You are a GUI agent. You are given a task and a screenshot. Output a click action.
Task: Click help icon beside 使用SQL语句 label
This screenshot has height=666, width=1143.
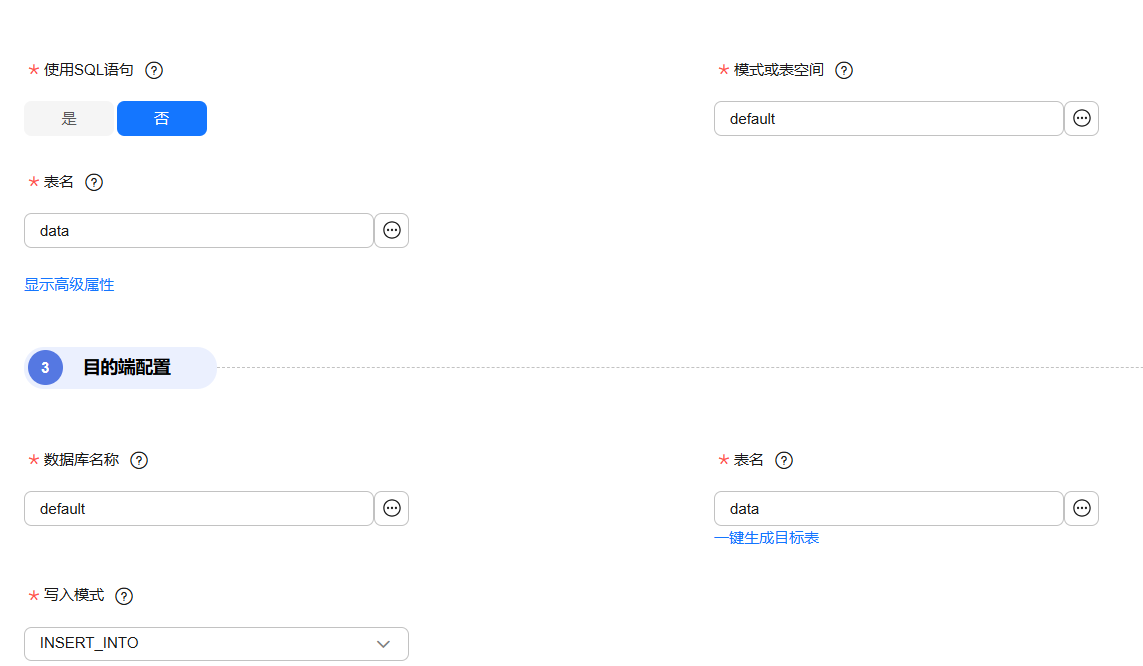point(154,70)
